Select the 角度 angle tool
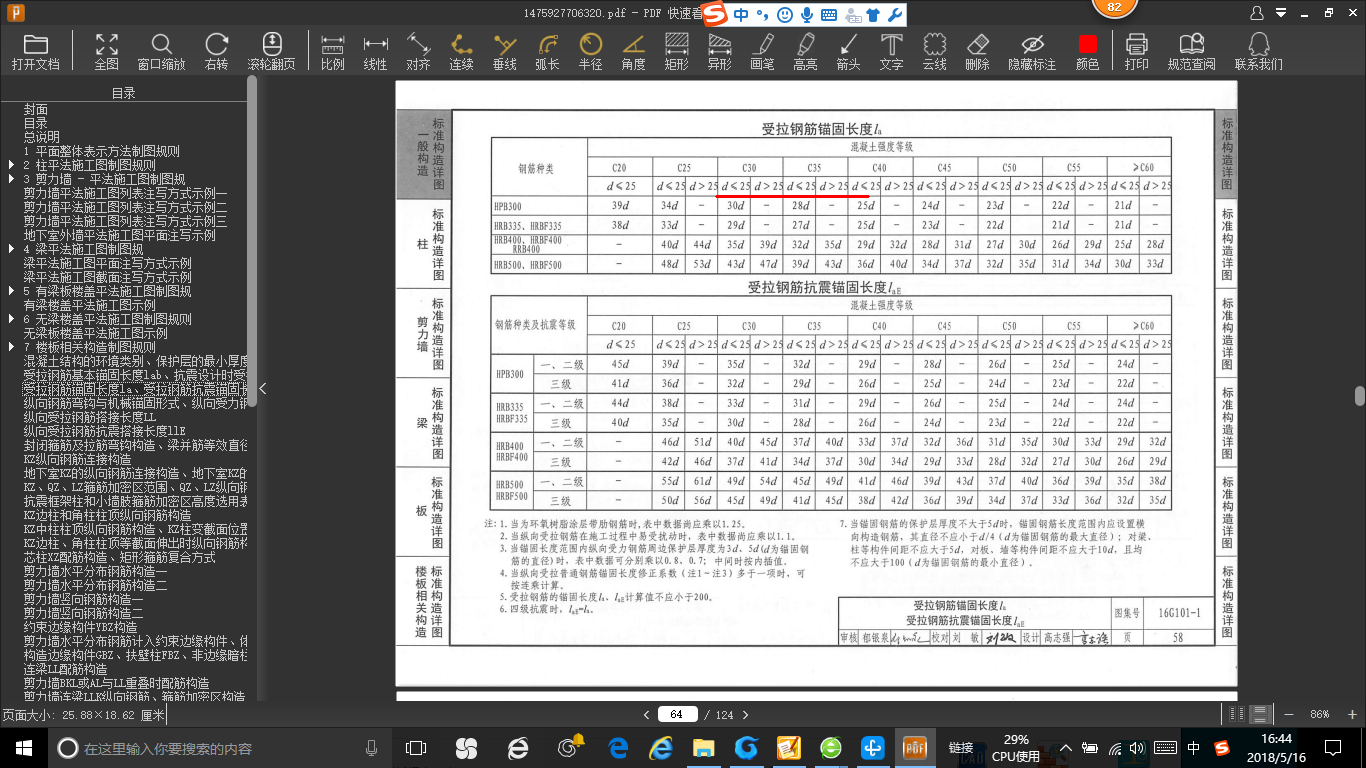The image size is (1366, 768). pos(634,51)
